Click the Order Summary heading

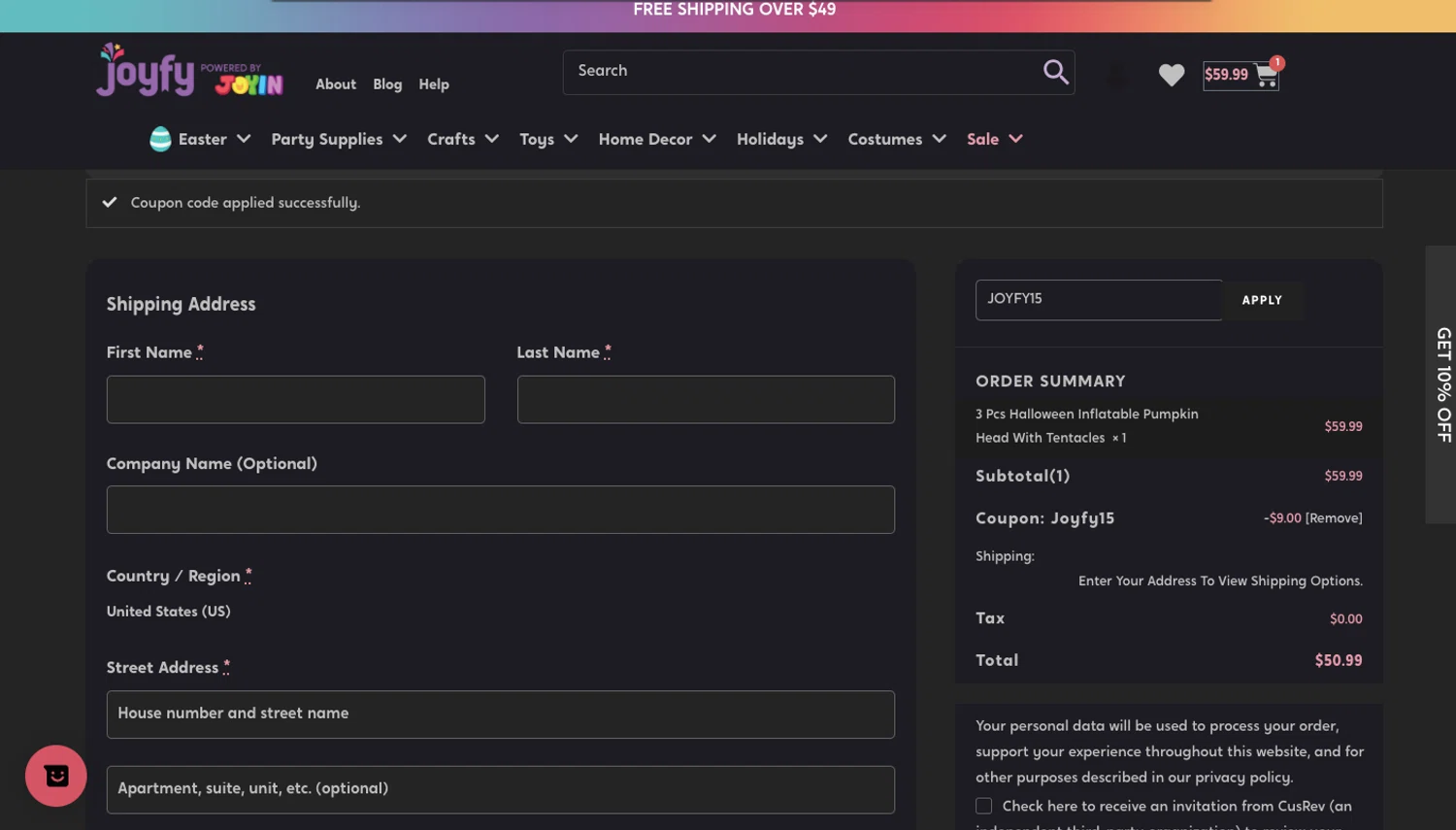coord(1050,382)
